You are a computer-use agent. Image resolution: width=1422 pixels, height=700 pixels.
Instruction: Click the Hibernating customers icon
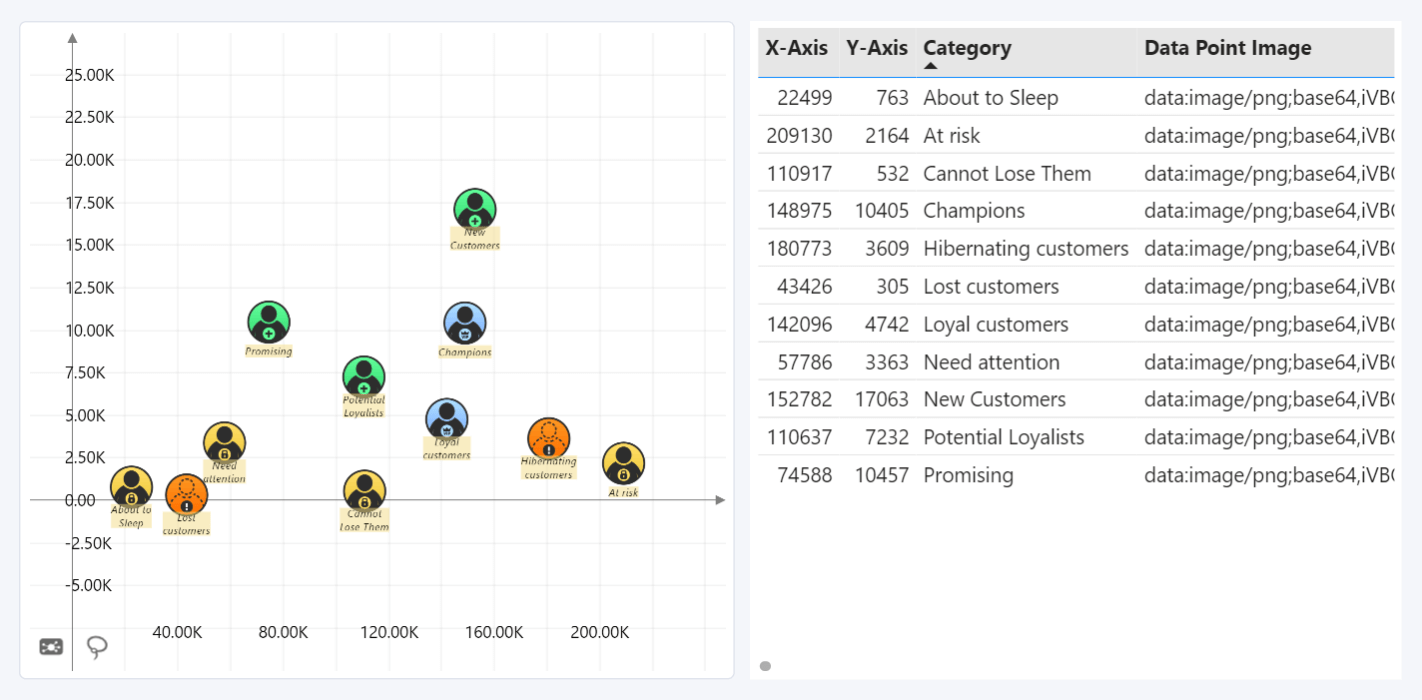click(548, 438)
